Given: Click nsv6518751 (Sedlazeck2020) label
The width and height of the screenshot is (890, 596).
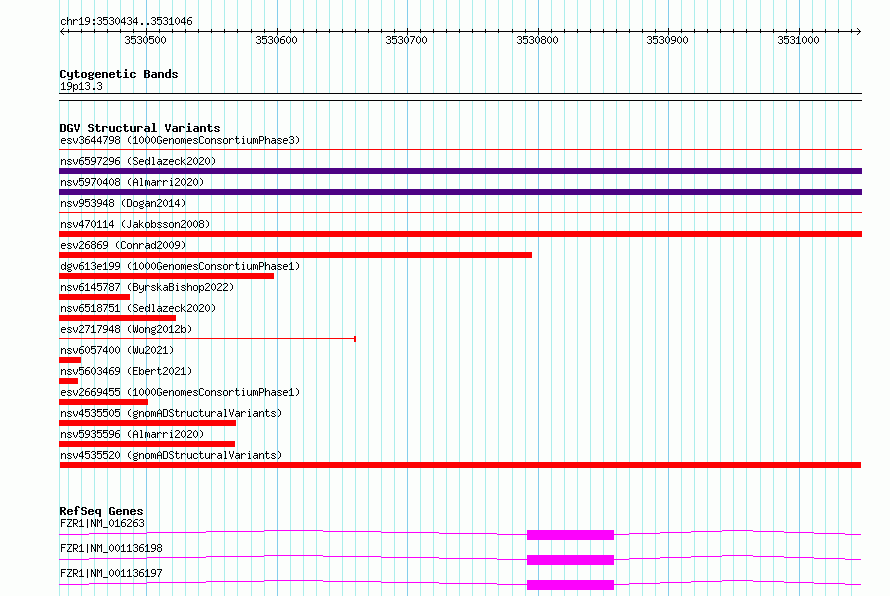Looking at the screenshot, I should point(138,308).
